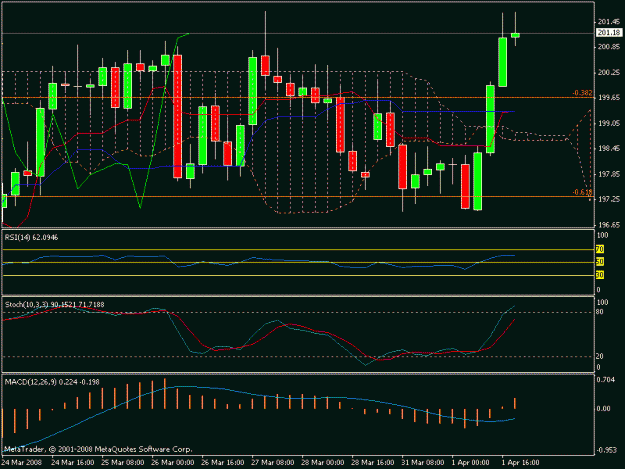Click the 31 Mar 08:00 time label

click(423, 463)
